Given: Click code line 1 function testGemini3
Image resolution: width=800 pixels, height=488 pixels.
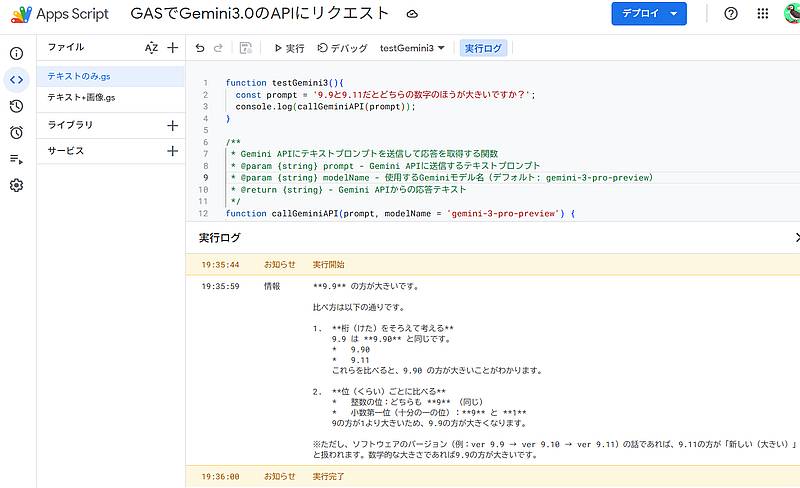Looking at the screenshot, I should 285,83.
